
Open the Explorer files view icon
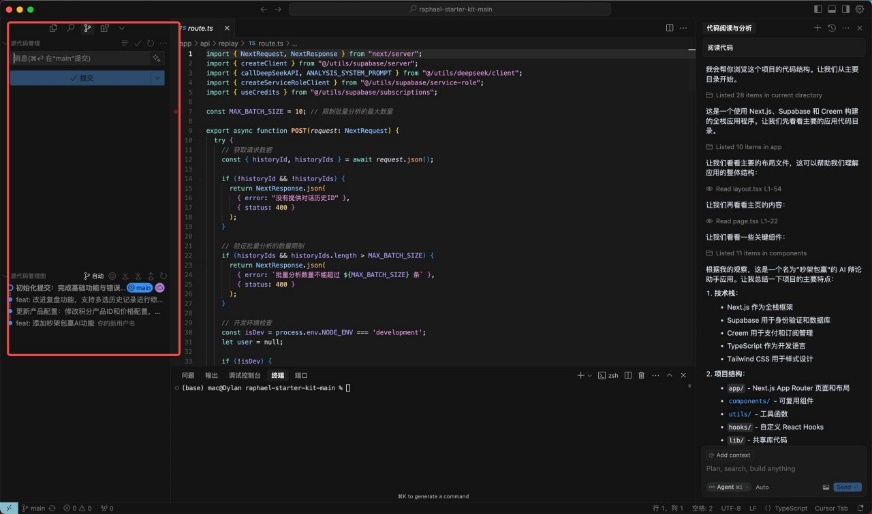pos(53,28)
